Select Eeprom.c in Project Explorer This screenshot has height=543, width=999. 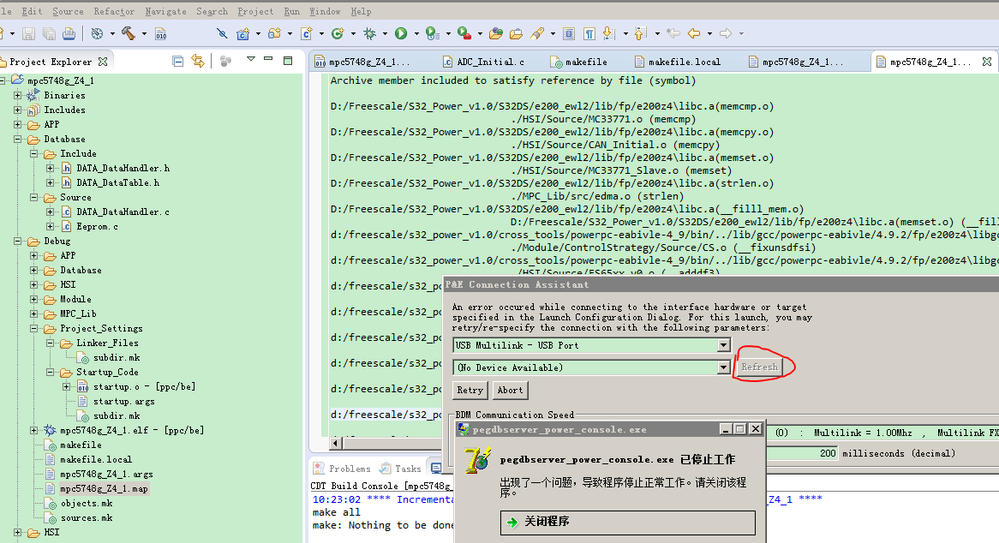tap(97, 227)
